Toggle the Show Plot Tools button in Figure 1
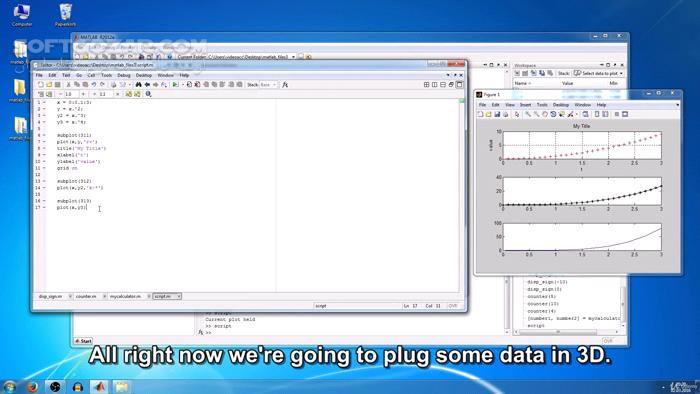The width and height of the screenshot is (700, 394). (625, 114)
